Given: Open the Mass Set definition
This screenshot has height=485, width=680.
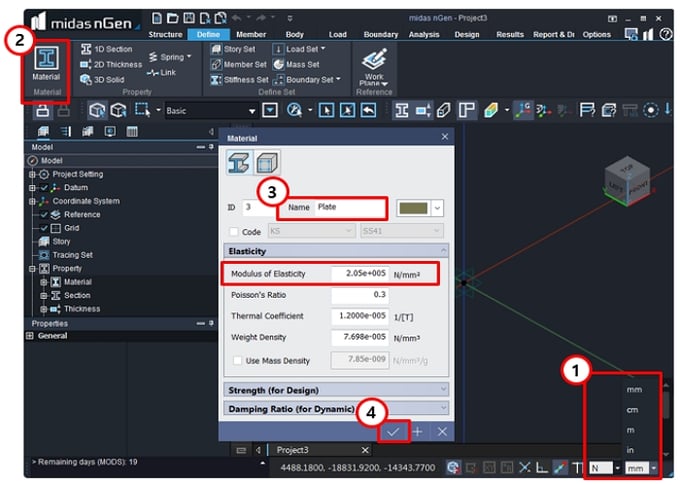Looking at the screenshot, I should pyautogui.click(x=297, y=64).
